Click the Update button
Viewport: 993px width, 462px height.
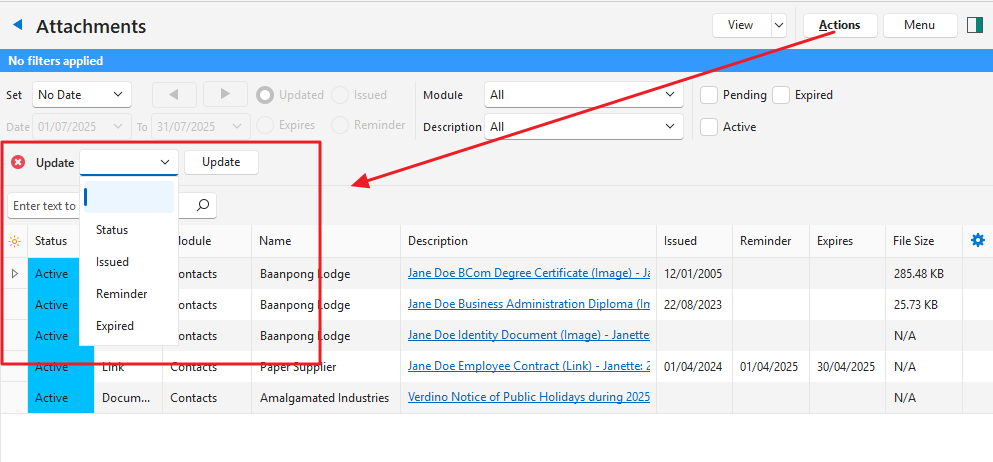[221, 162]
